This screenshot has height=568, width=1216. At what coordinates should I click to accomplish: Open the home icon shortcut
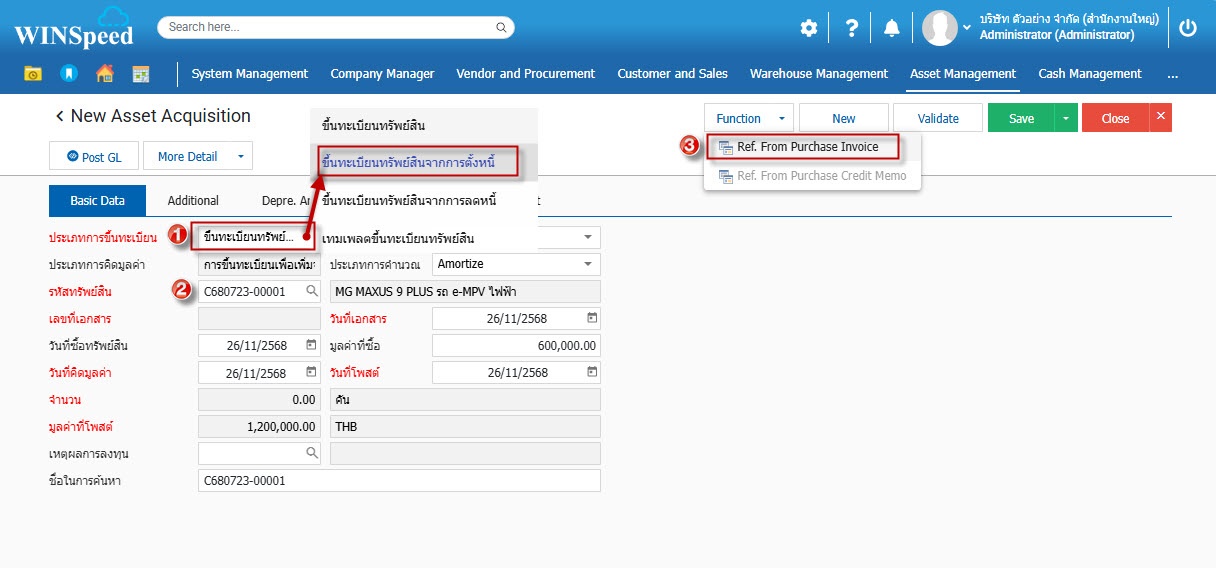[104, 74]
